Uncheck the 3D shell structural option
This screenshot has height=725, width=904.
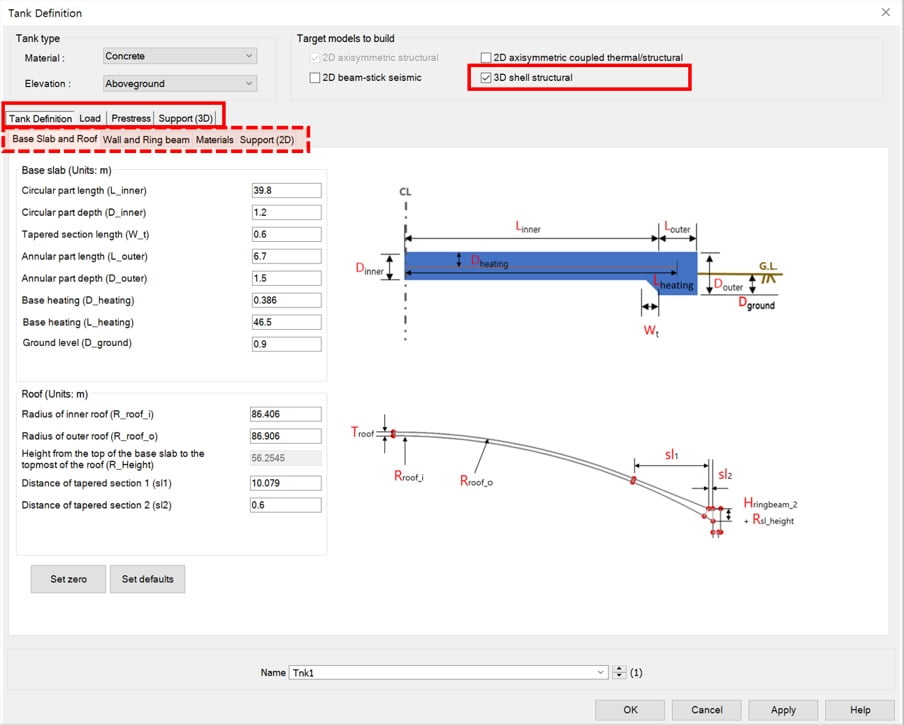486,77
